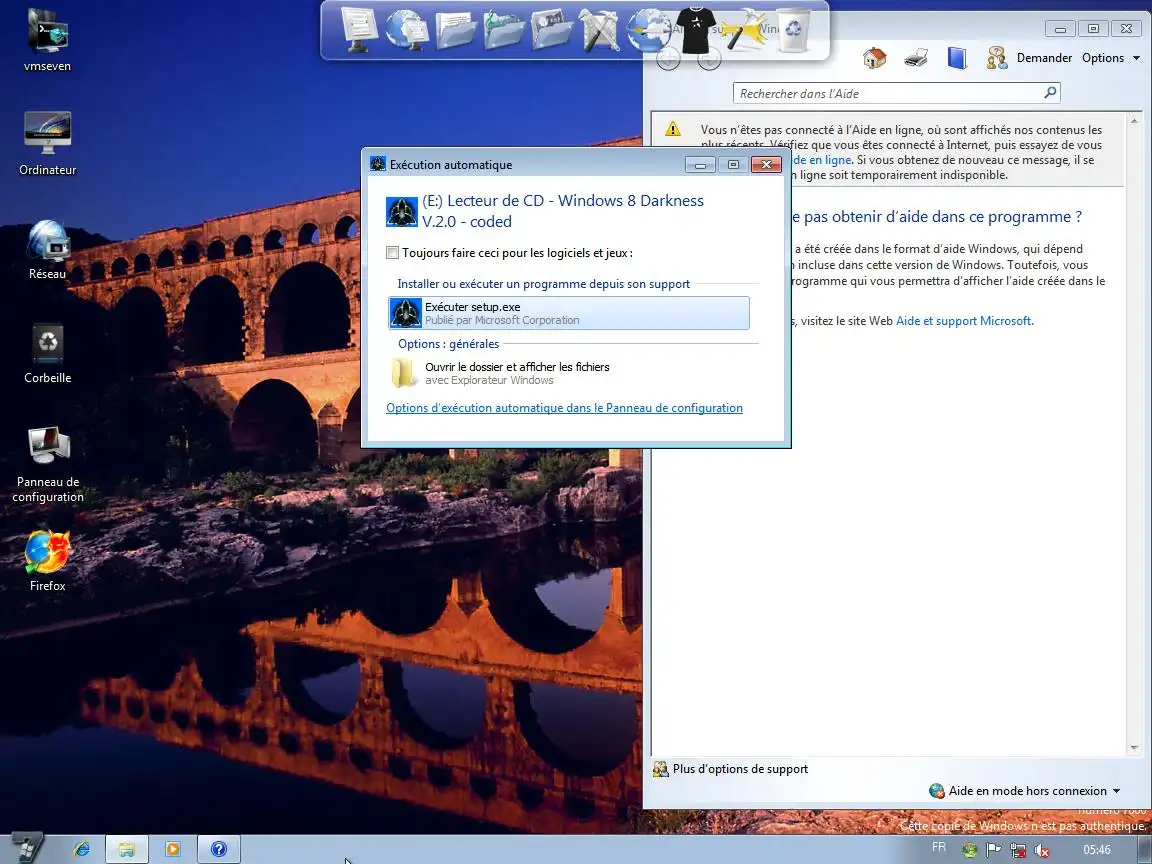Open the music folder icon in the dock

503,29
